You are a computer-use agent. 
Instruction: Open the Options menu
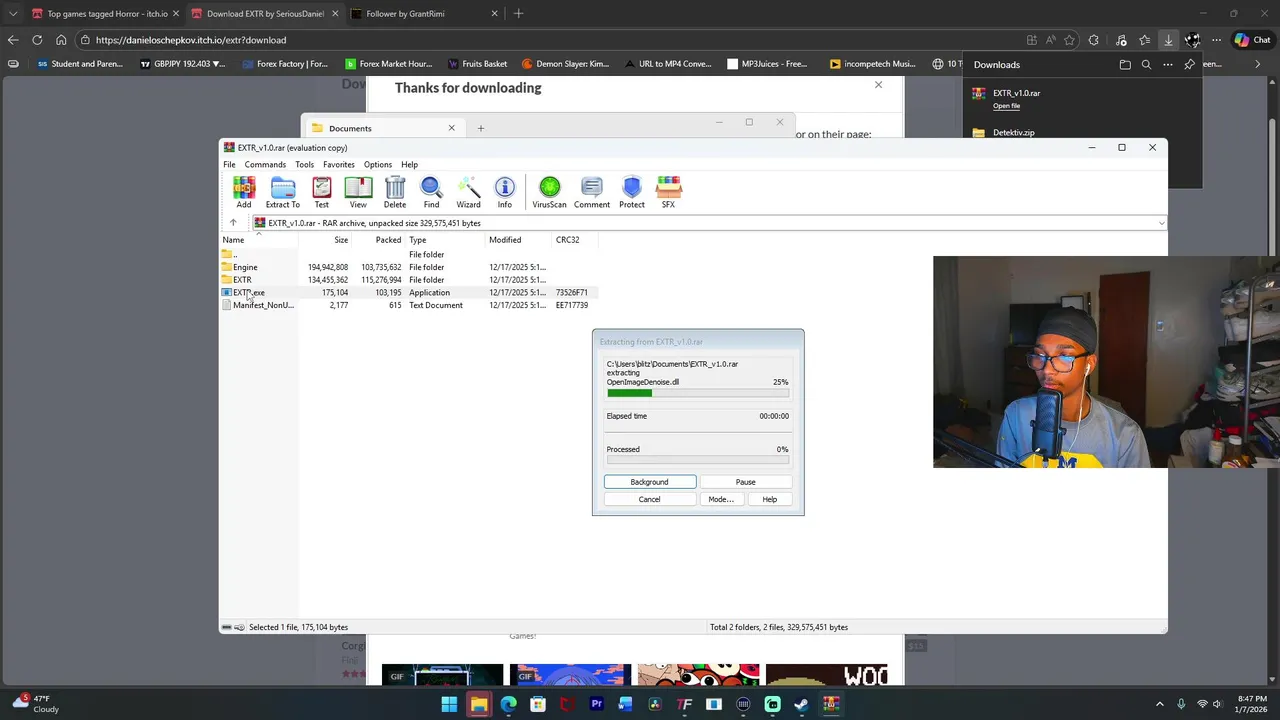(x=377, y=164)
